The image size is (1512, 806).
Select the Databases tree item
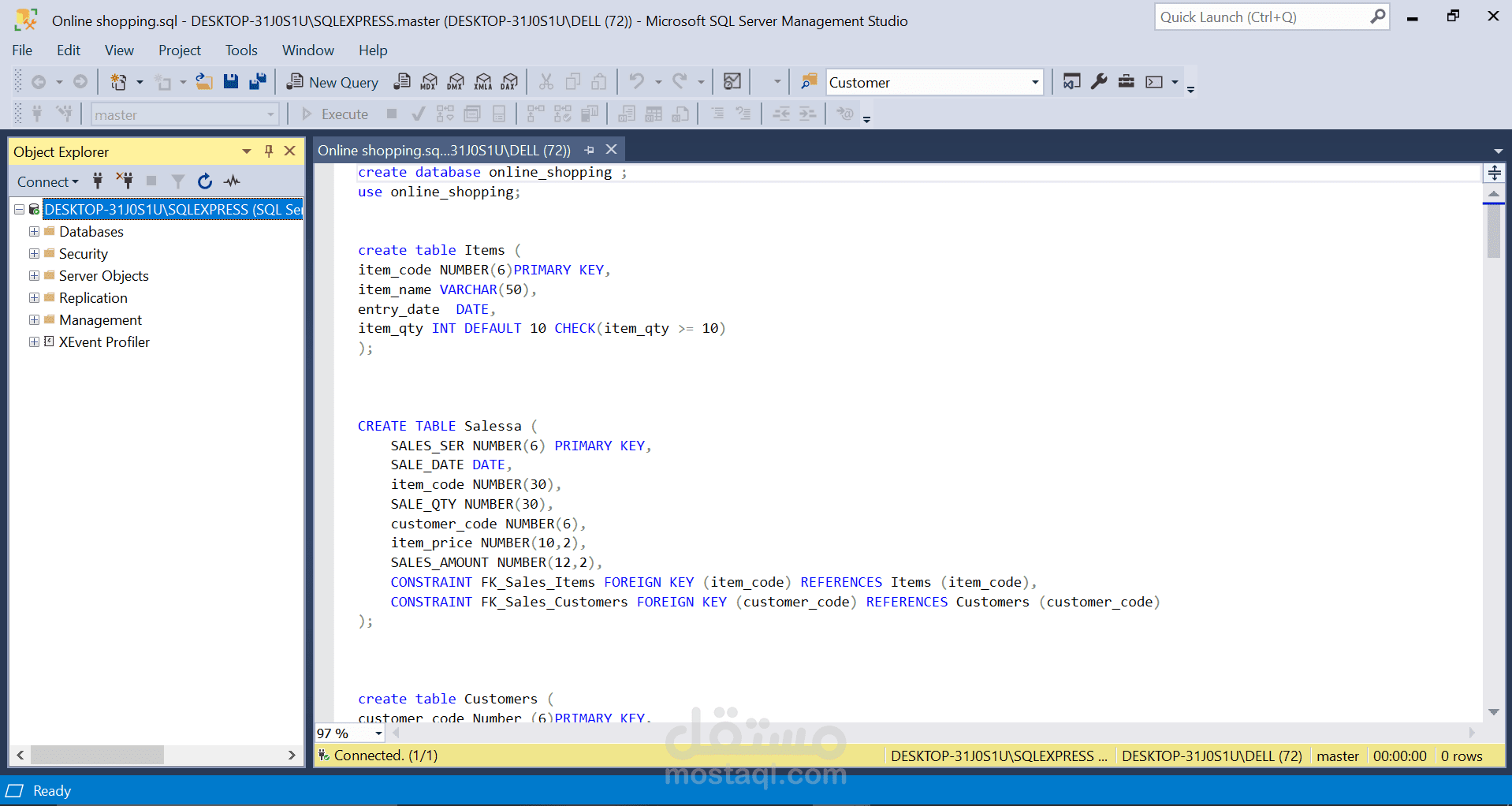coord(91,232)
